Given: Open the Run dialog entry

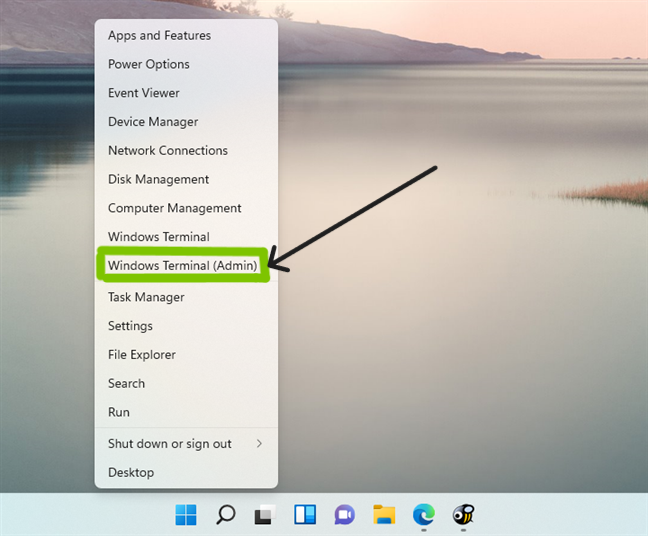Looking at the screenshot, I should click(x=186, y=412).
